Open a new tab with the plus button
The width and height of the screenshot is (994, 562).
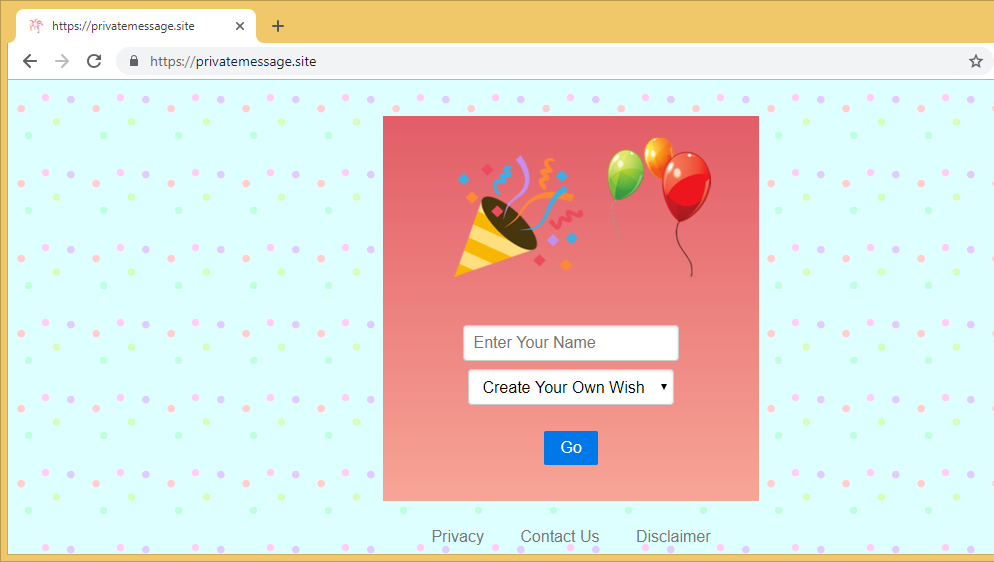click(x=278, y=26)
